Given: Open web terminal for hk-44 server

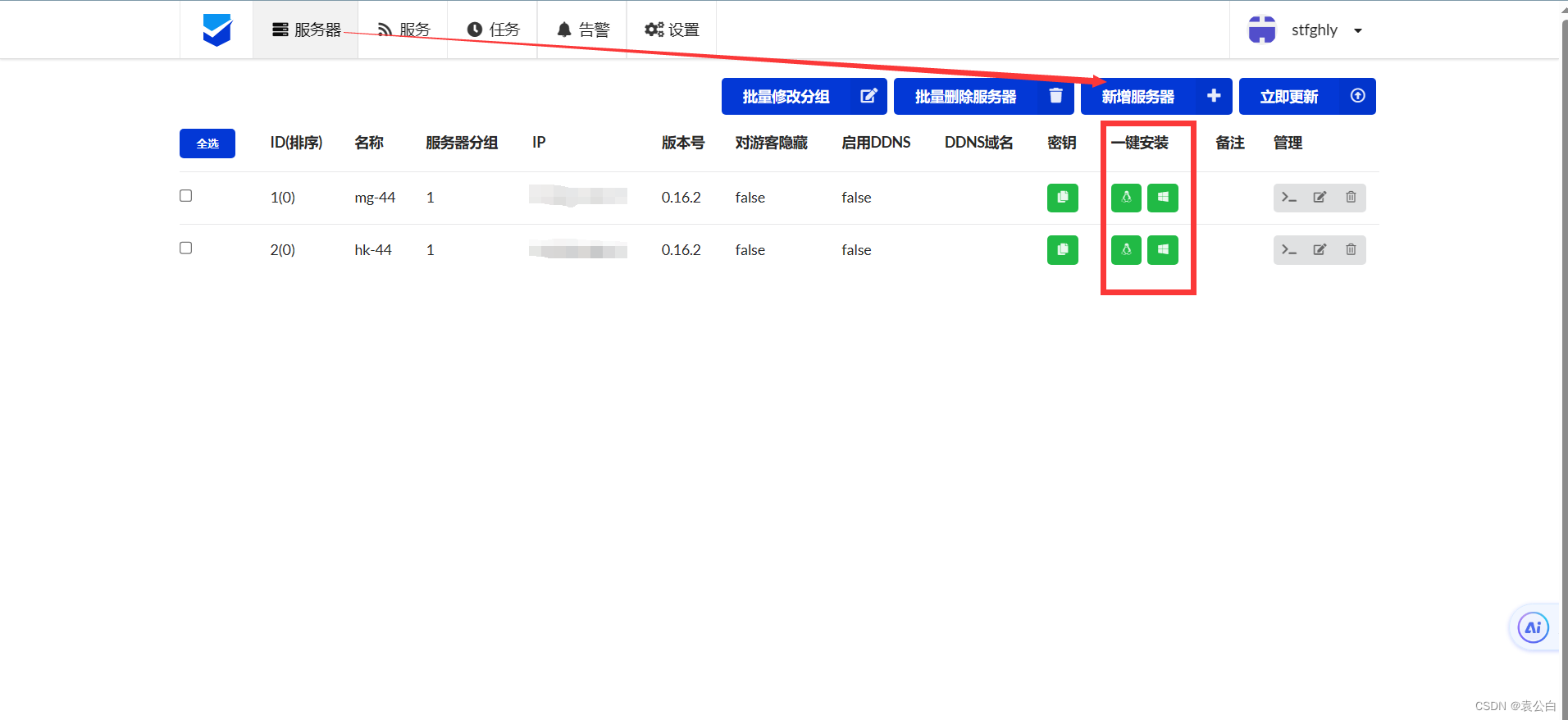Looking at the screenshot, I should 1289,250.
